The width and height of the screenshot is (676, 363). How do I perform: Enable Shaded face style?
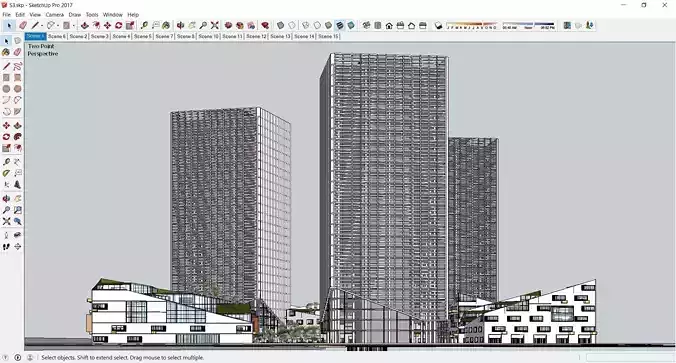[x=328, y=25]
